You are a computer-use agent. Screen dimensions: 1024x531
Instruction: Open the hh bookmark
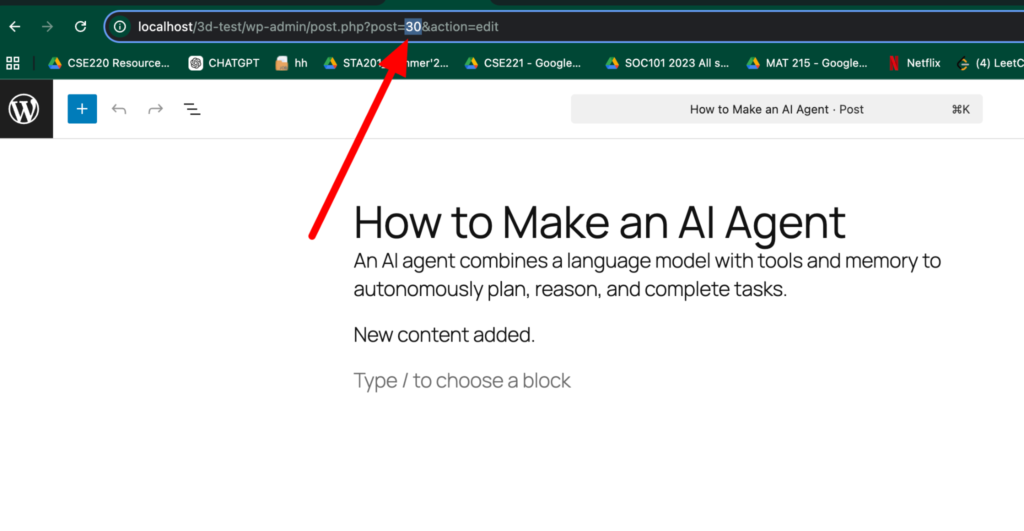pyautogui.click(x=291, y=63)
